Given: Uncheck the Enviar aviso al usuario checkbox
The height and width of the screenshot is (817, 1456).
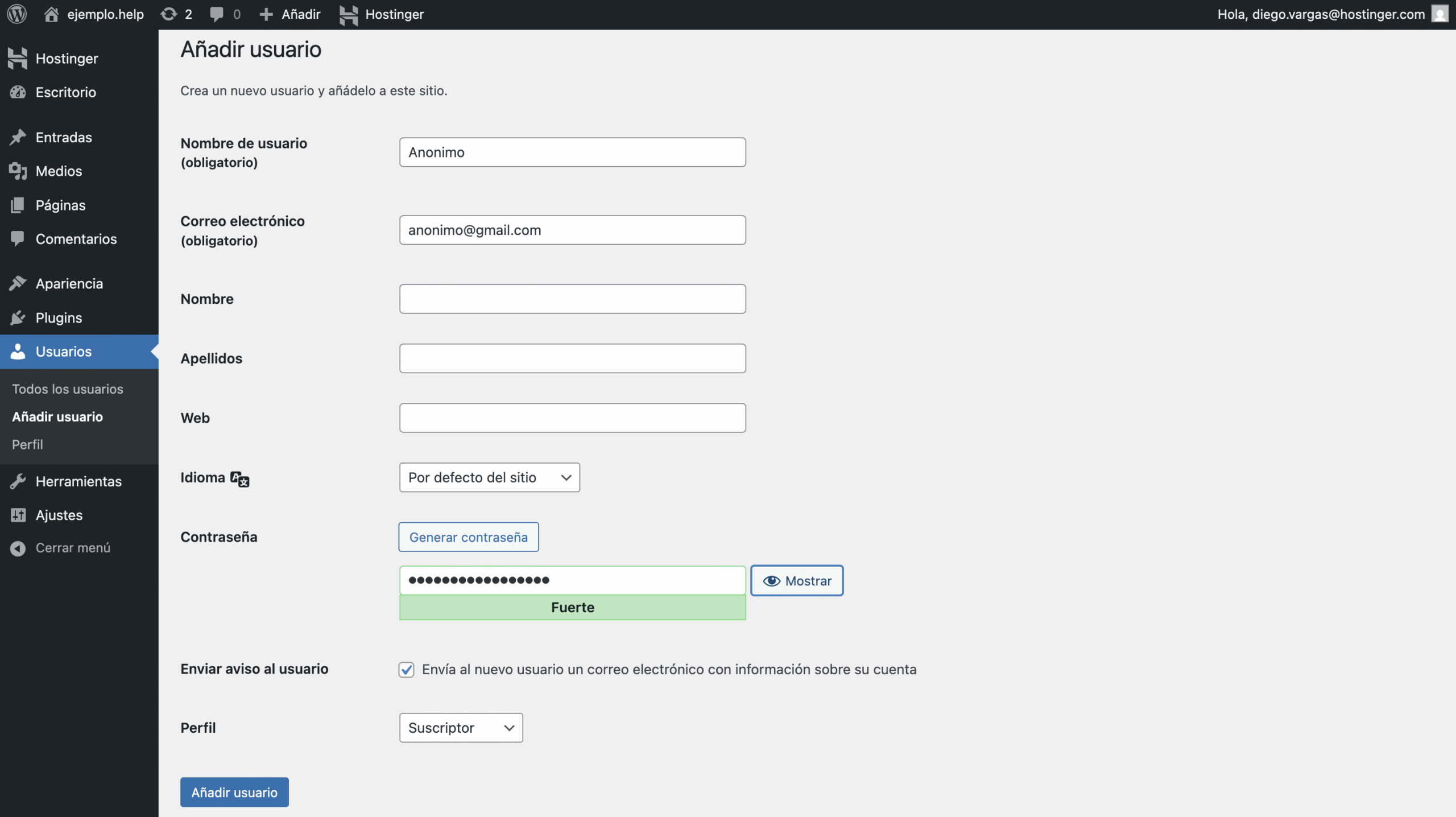Looking at the screenshot, I should (x=406, y=670).
